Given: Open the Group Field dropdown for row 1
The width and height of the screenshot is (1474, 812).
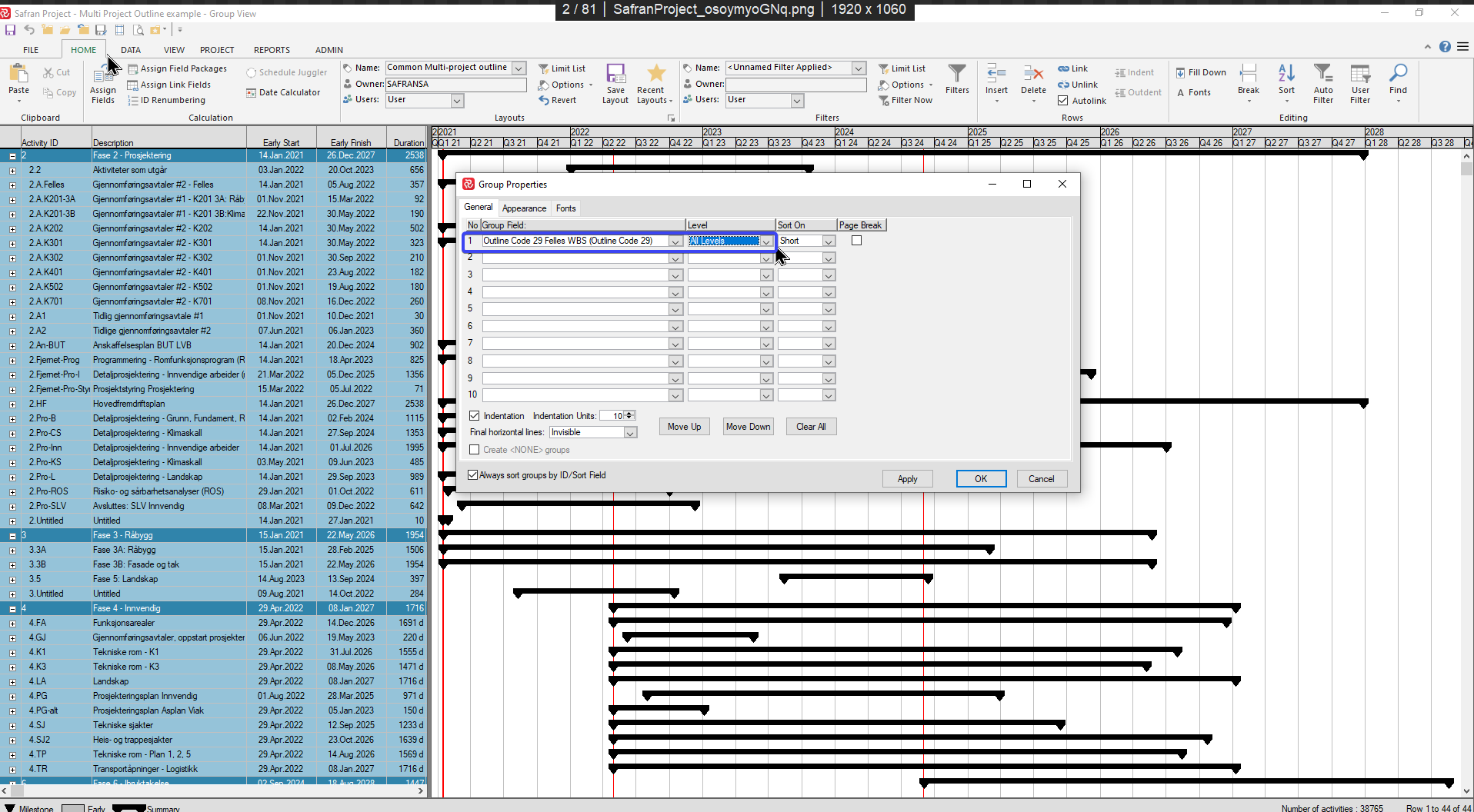Looking at the screenshot, I should pyautogui.click(x=675, y=241).
